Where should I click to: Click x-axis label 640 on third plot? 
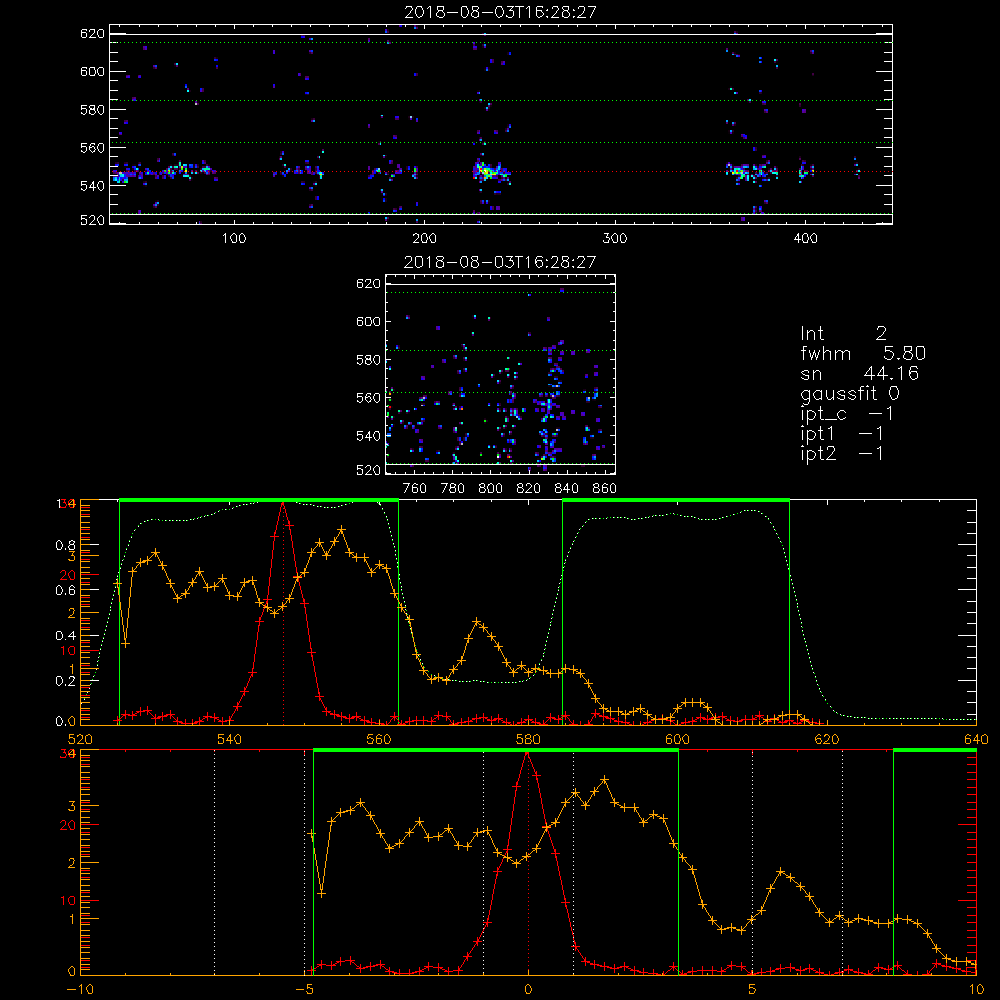(x=976, y=739)
